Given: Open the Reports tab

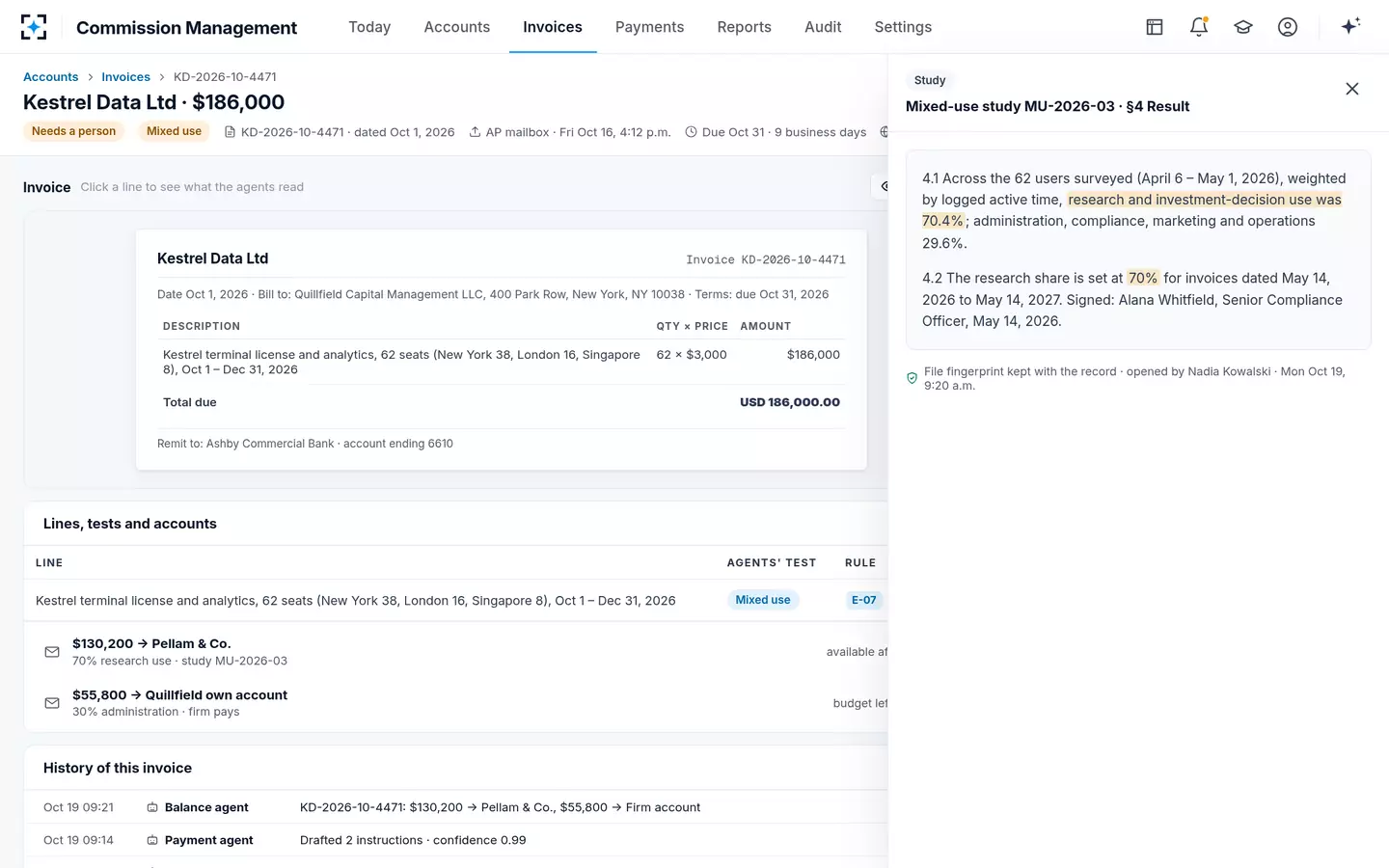Looking at the screenshot, I should tap(744, 27).
